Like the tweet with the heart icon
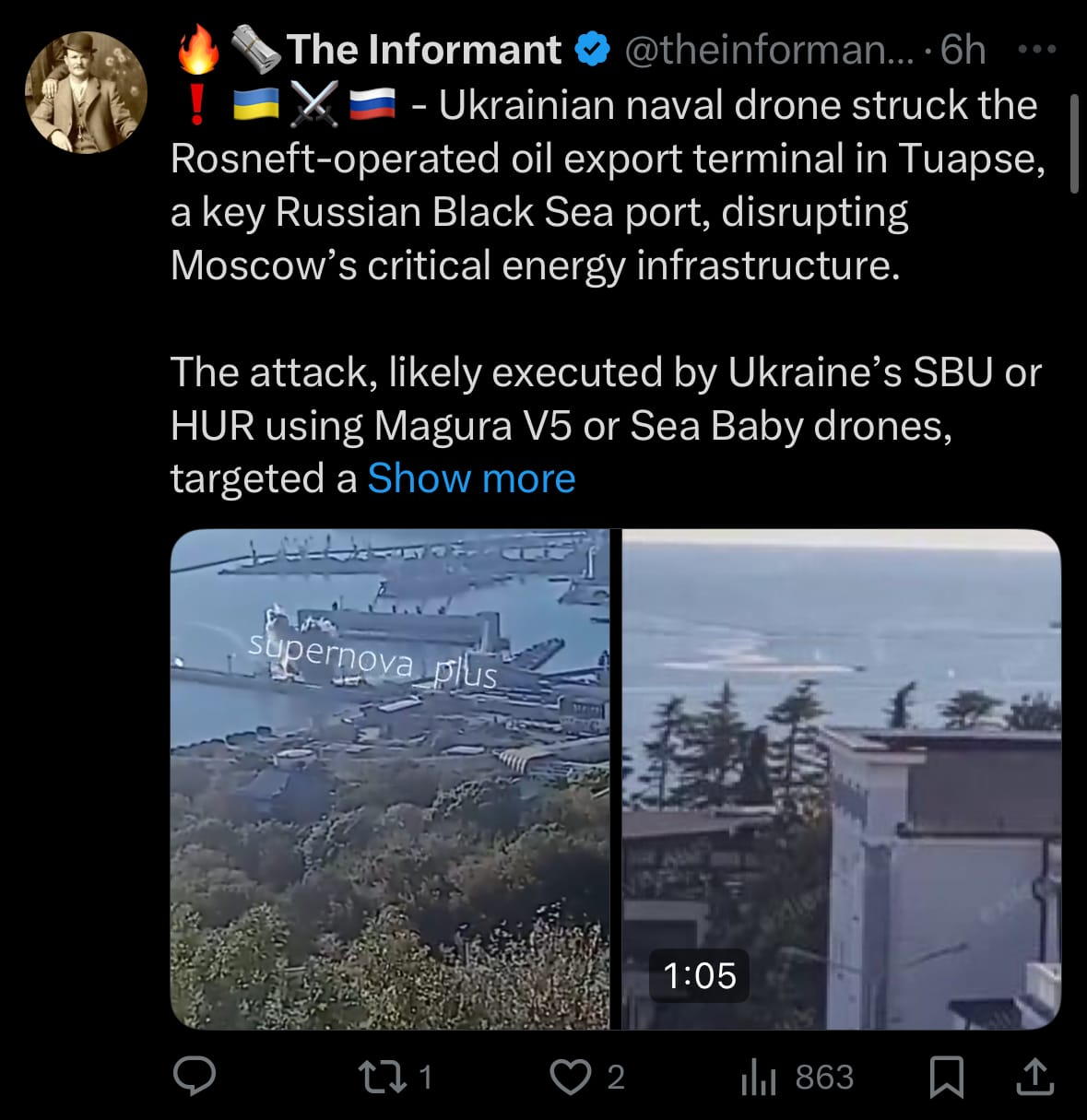 570,1076
